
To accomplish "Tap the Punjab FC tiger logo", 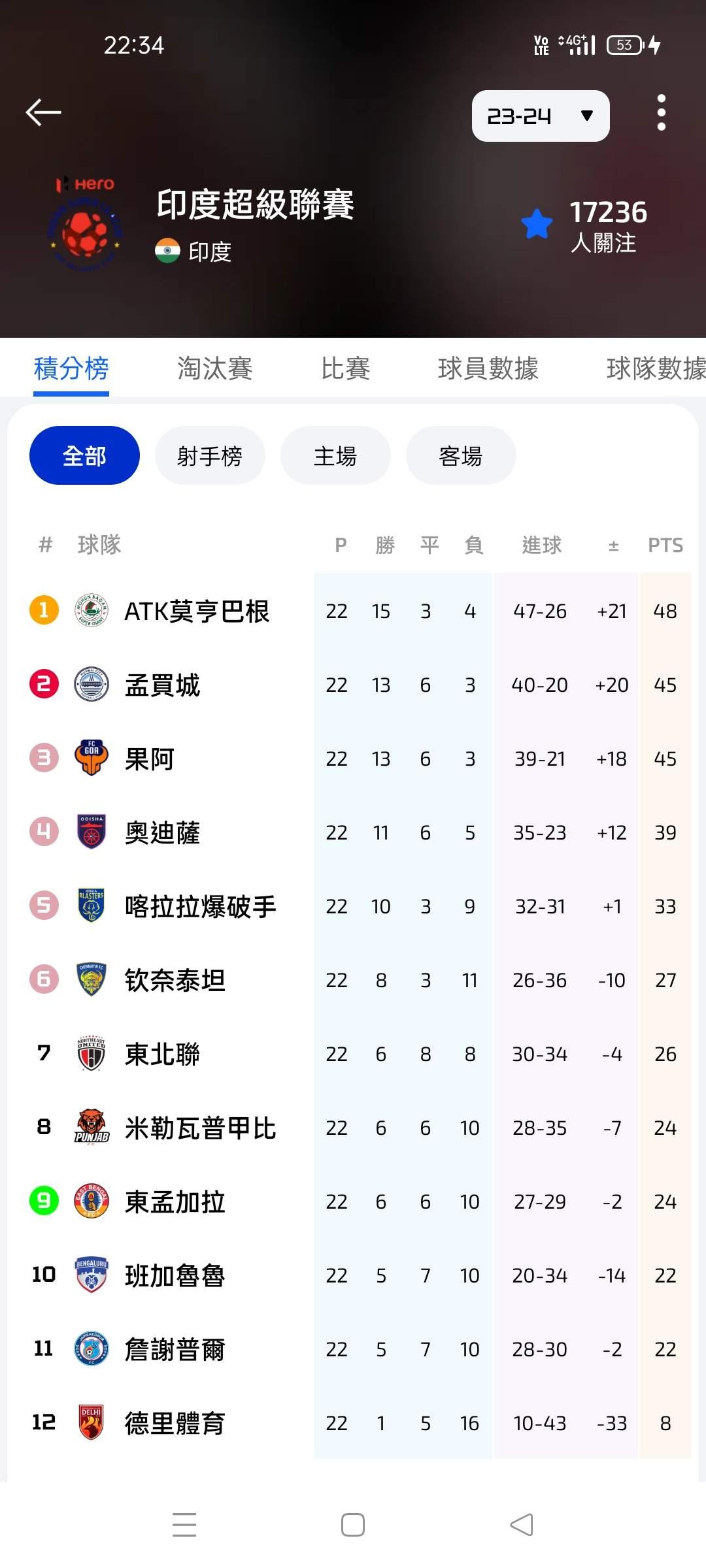I will (x=92, y=1127).
